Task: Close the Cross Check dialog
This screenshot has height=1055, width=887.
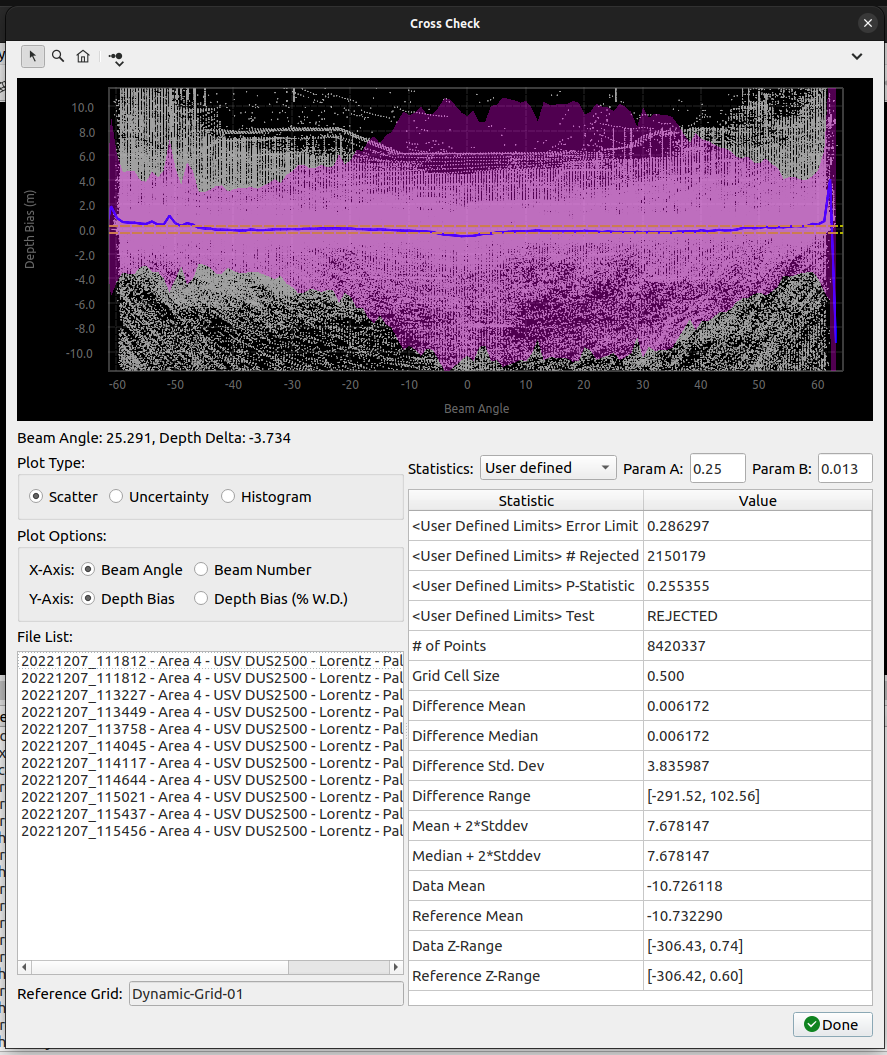Action: [867, 23]
